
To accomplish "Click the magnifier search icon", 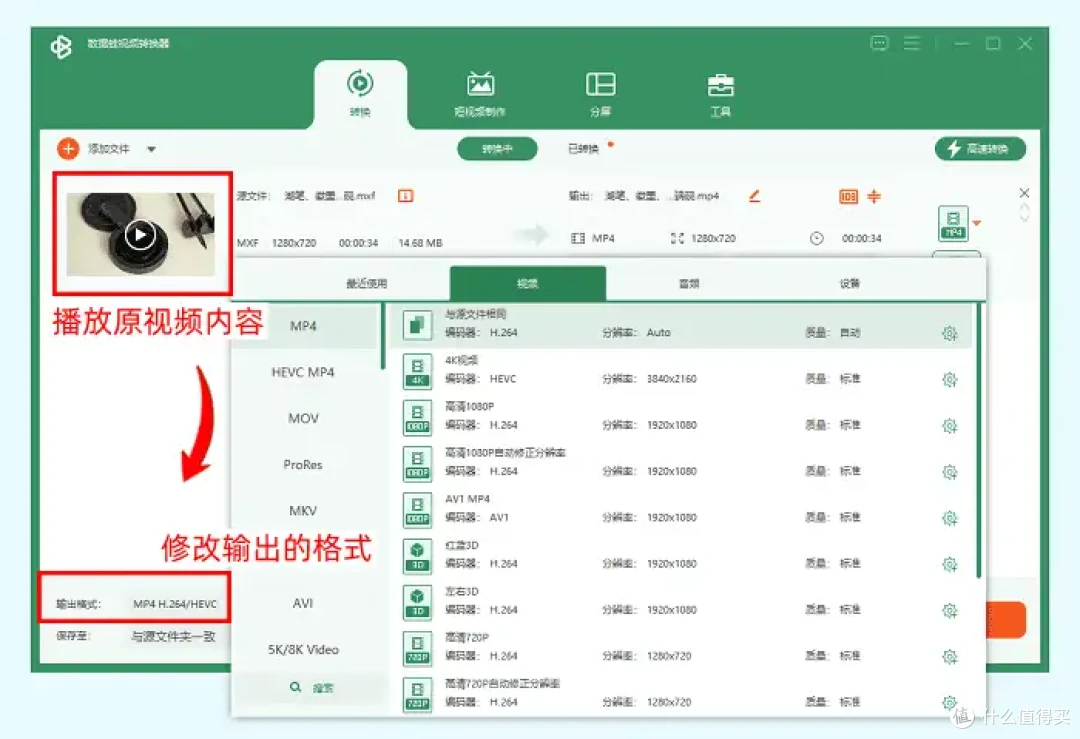I will [x=295, y=687].
